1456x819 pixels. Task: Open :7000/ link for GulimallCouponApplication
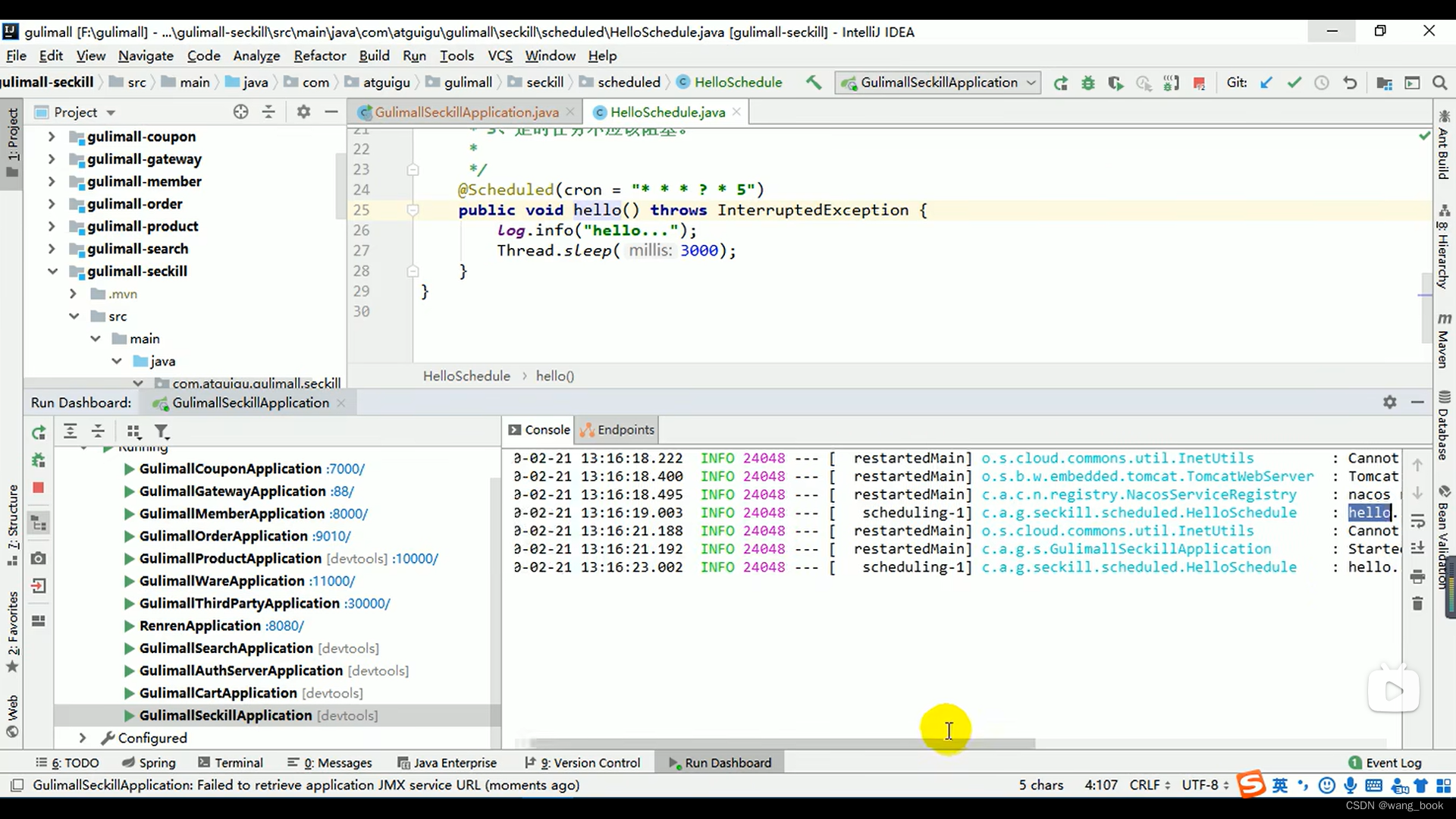click(x=345, y=469)
